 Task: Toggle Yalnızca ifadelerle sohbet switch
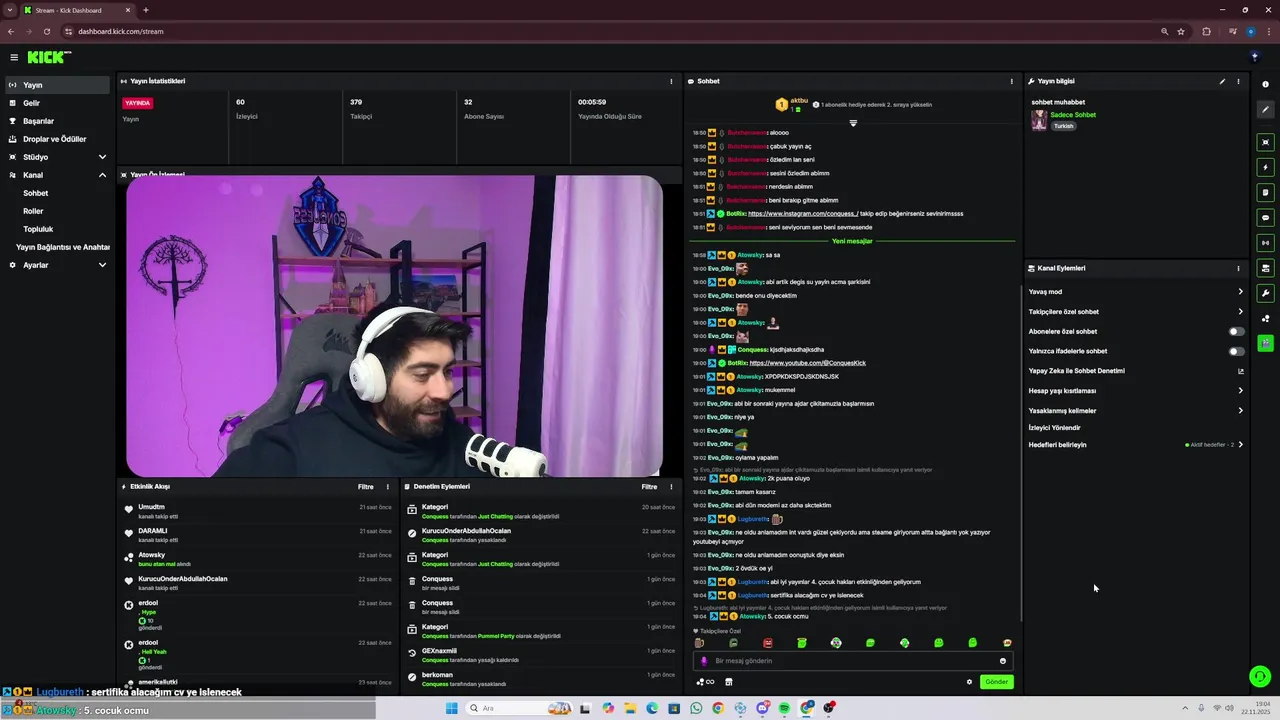coord(1237,351)
